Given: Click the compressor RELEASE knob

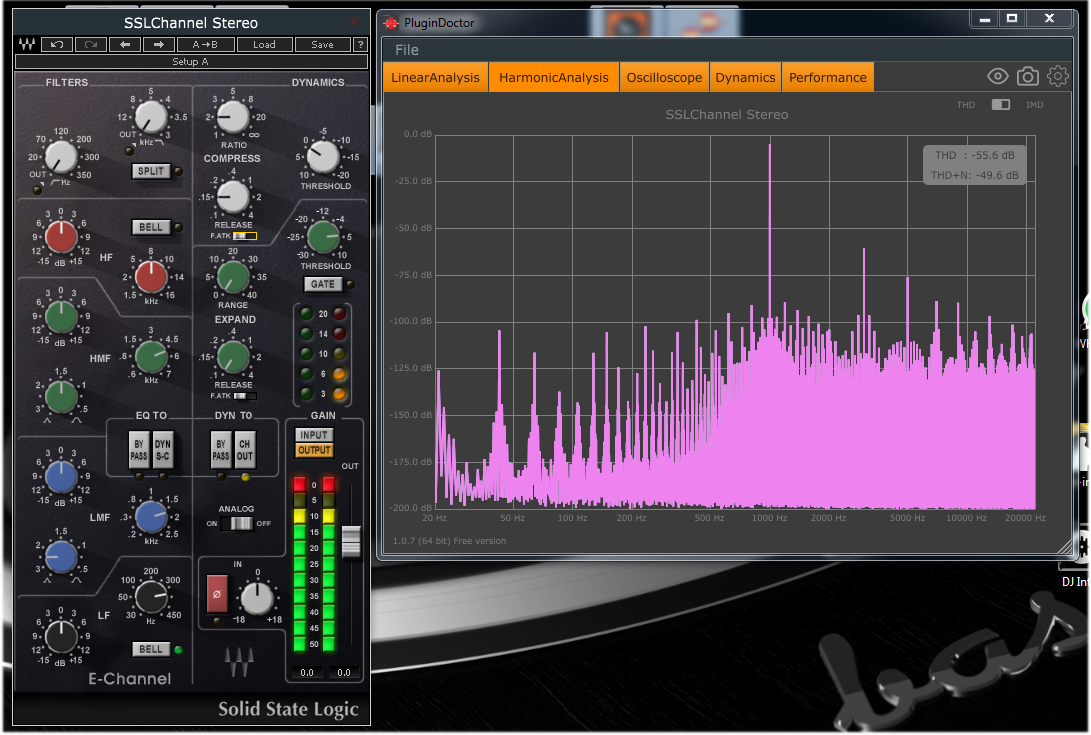Looking at the screenshot, I should pyautogui.click(x=233, y=197).
